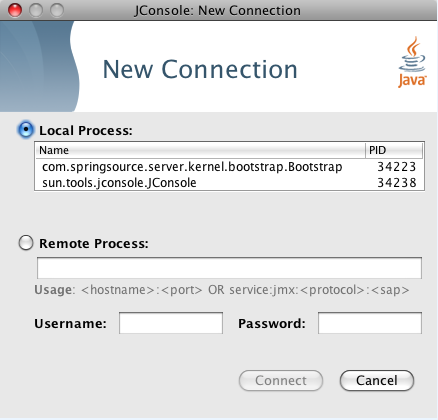Screen dimensions: 438x420
Task: Click the New Connection banner heading
Action: [200, 69]
